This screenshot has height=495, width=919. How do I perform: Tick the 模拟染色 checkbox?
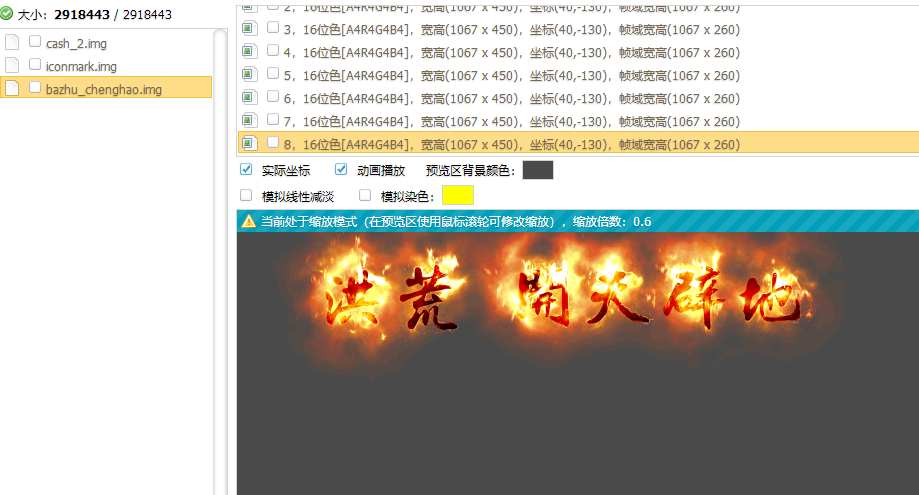coord(365,195)
